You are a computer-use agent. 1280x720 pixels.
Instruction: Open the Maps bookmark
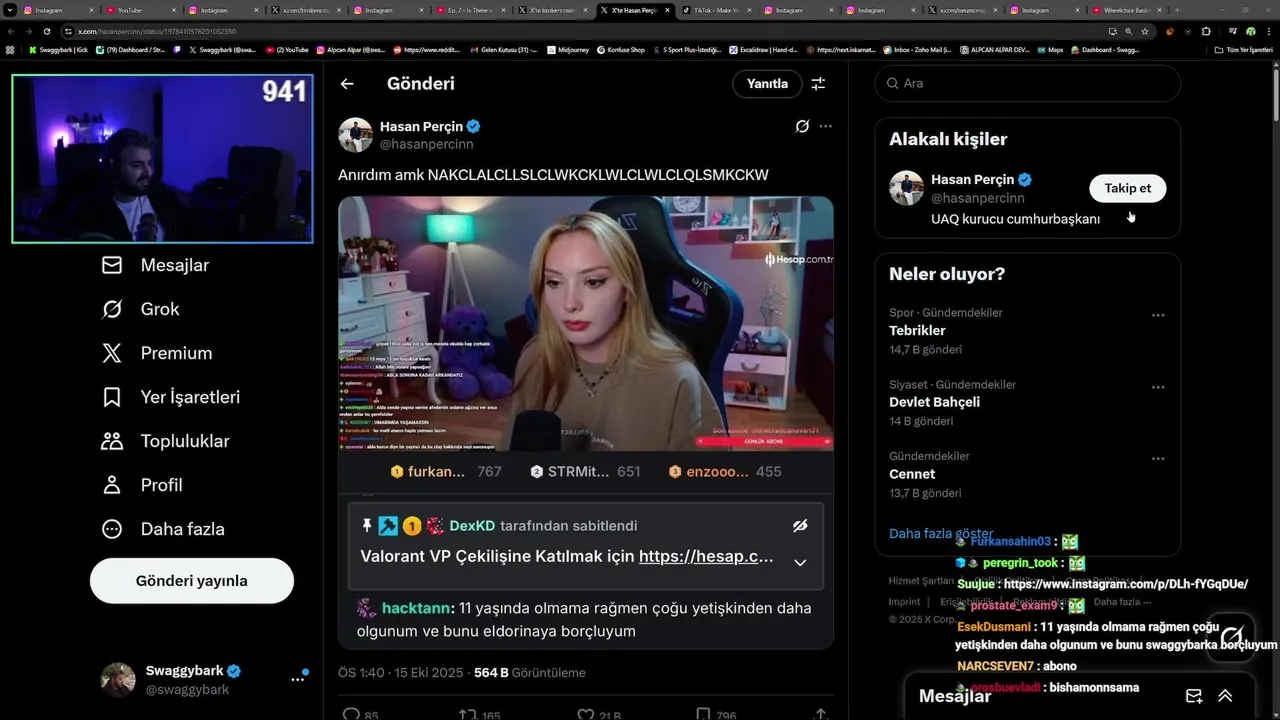[1050, 49]
